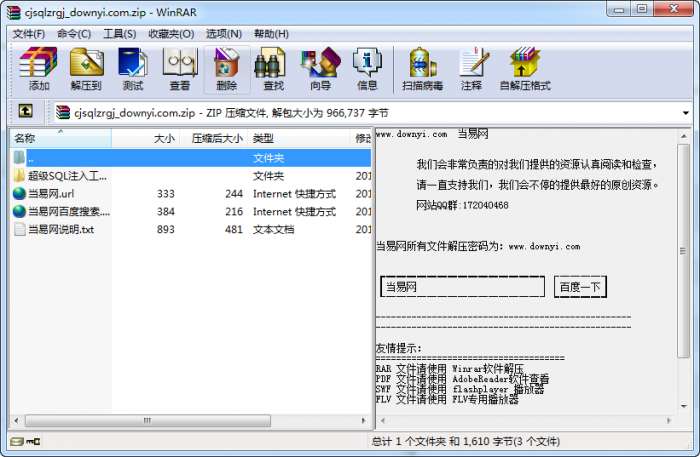
Task: Click the 信息 (Info) toolbar icon
Action: pyautogui.click(x=367, y=69)
